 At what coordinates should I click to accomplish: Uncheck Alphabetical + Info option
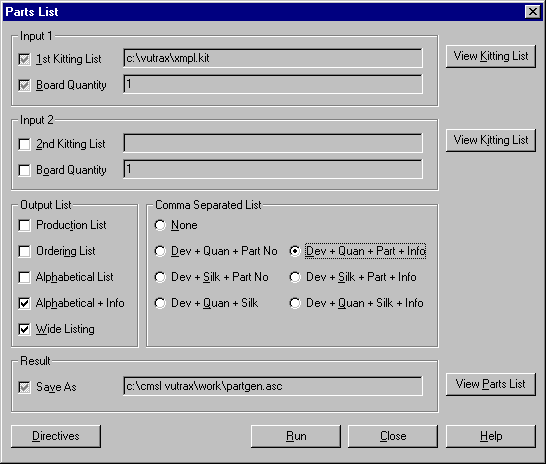point(24,303)
